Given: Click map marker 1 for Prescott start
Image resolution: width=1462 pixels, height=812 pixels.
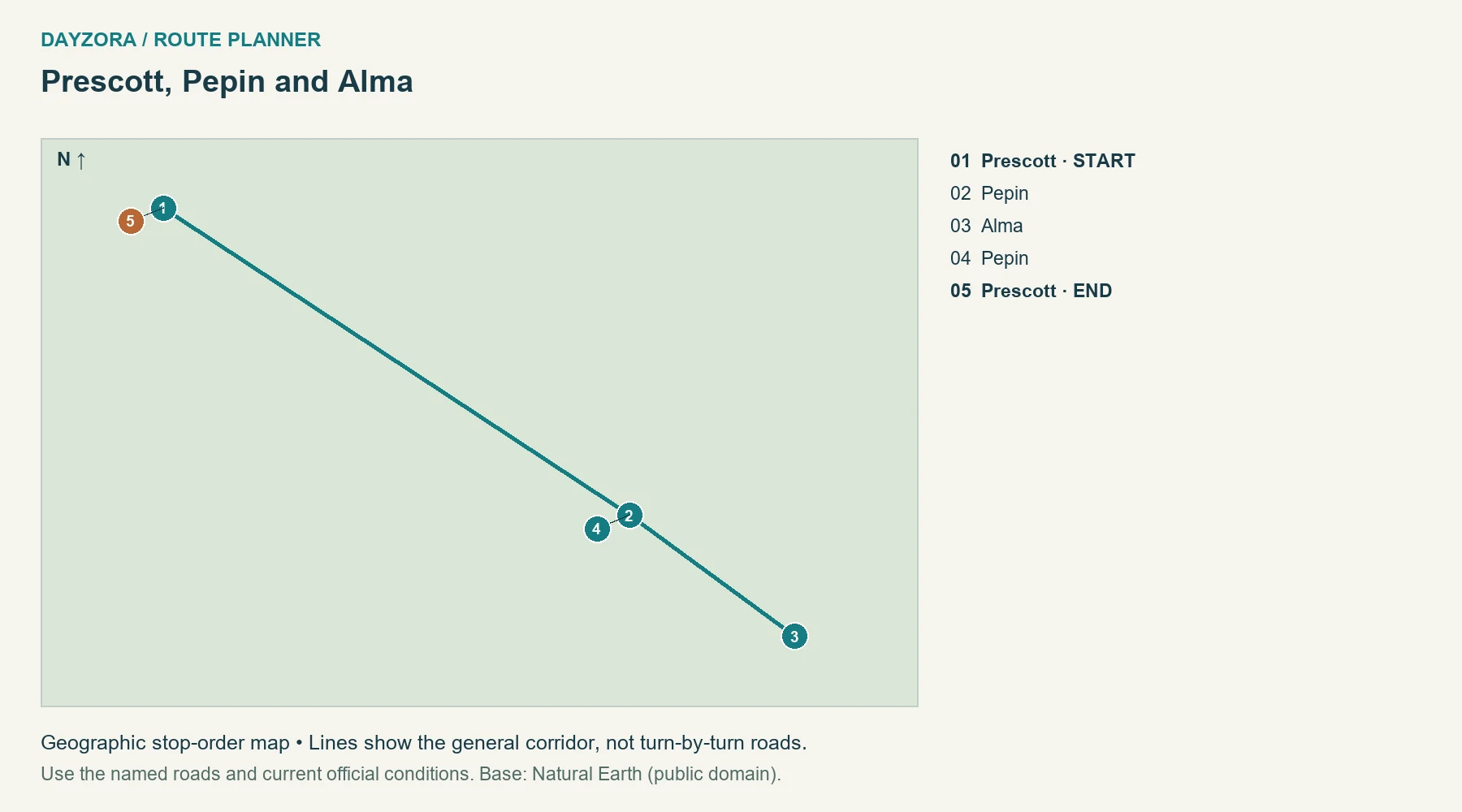Looking at the screenshot, I should pyautogui.click(x=163, y=209).
